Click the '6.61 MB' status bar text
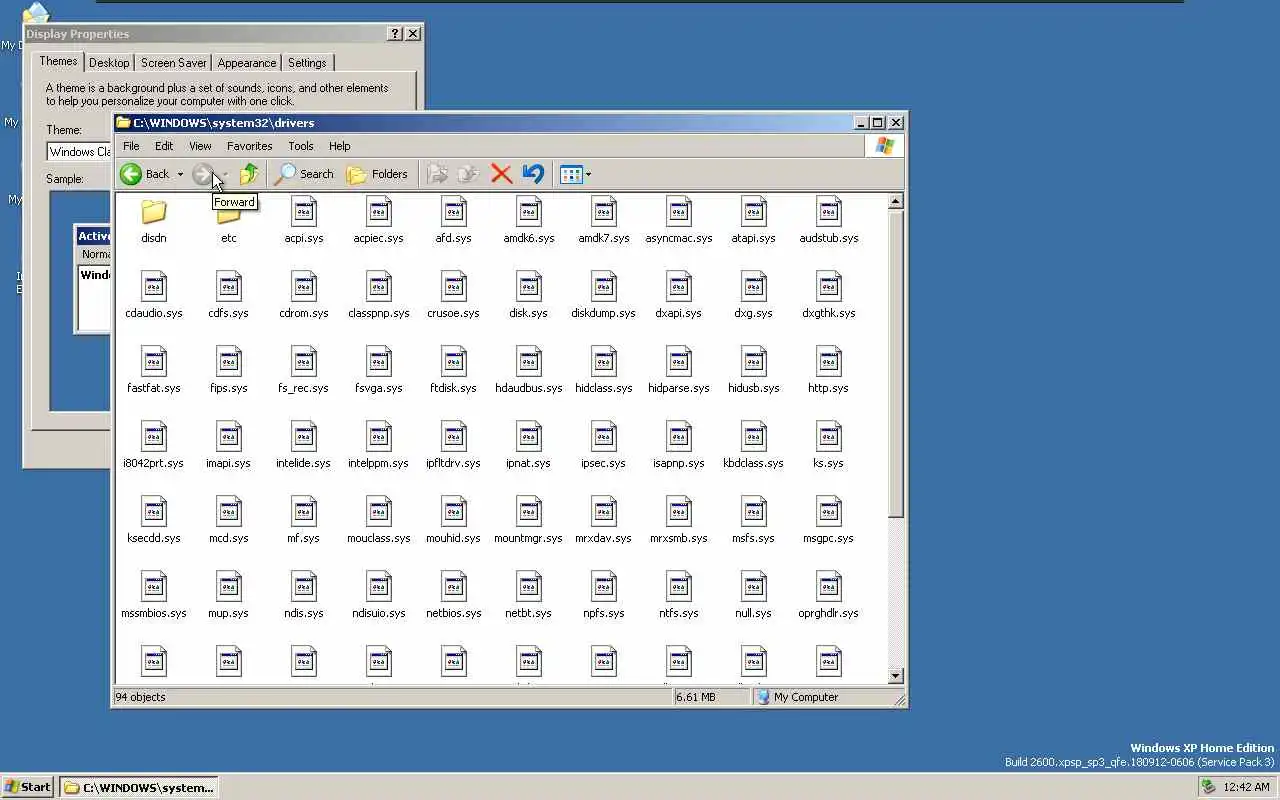Screen dimensions: 1280x800 (x=696, y=697)
